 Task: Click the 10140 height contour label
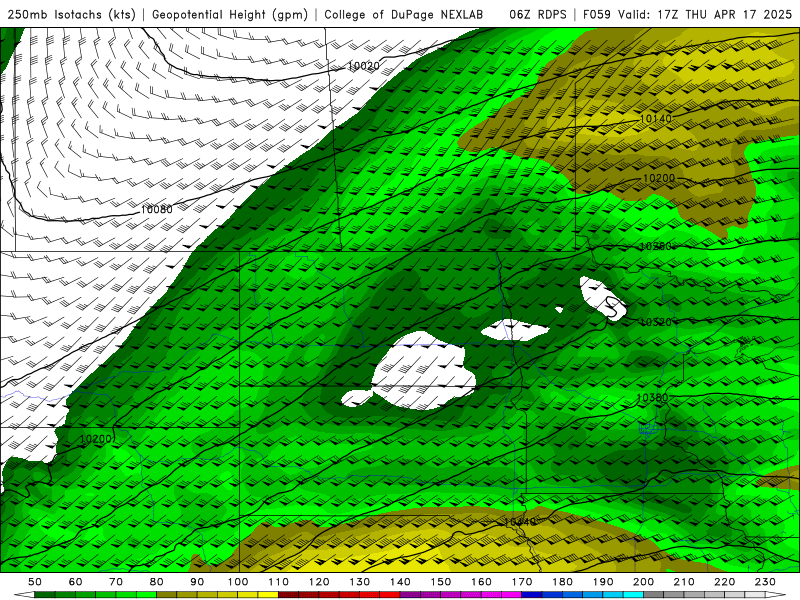tap(656, 119)
